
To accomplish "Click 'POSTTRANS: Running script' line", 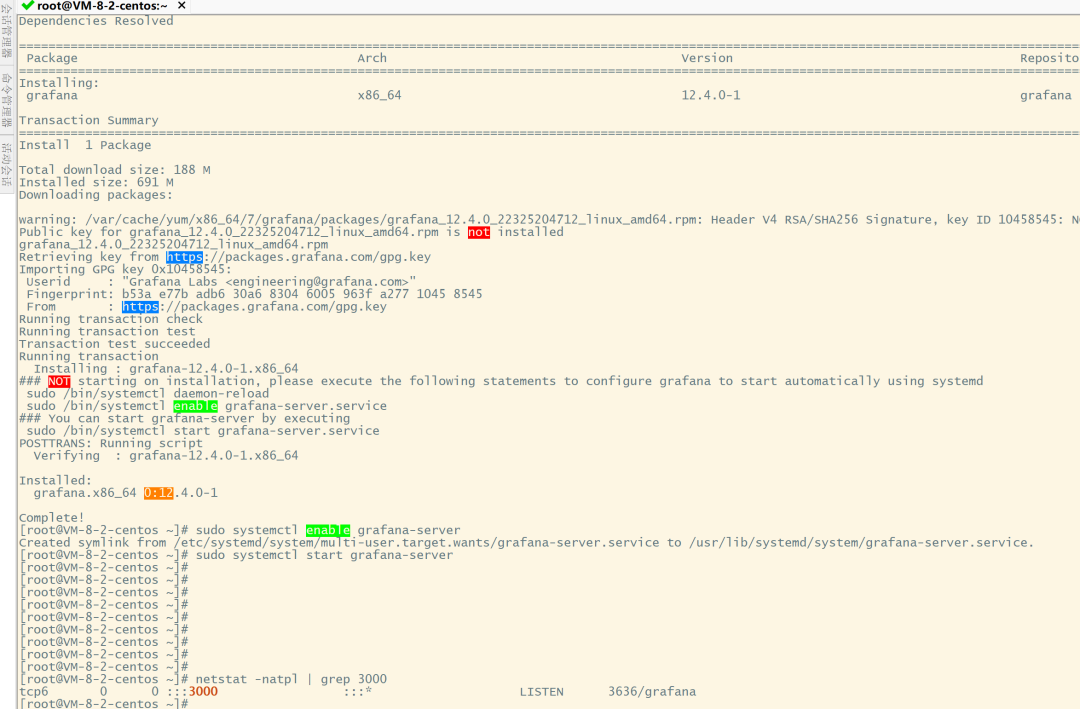I will [x=111, y=443].
